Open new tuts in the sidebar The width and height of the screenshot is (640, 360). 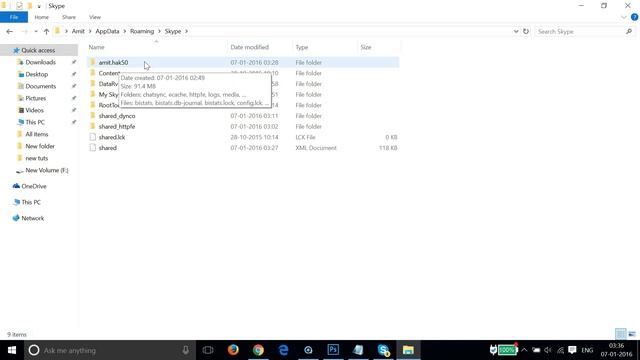(x=37, y=158)
